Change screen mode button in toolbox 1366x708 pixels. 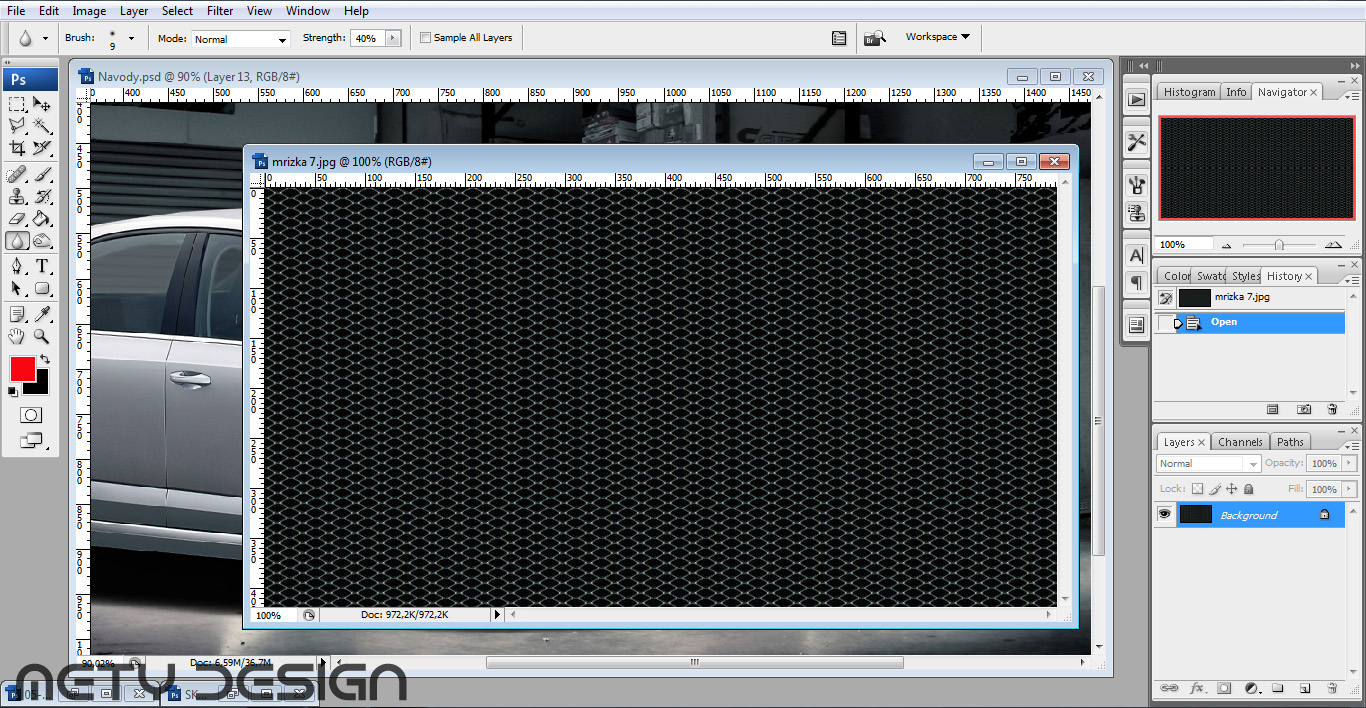coord(30,439)
